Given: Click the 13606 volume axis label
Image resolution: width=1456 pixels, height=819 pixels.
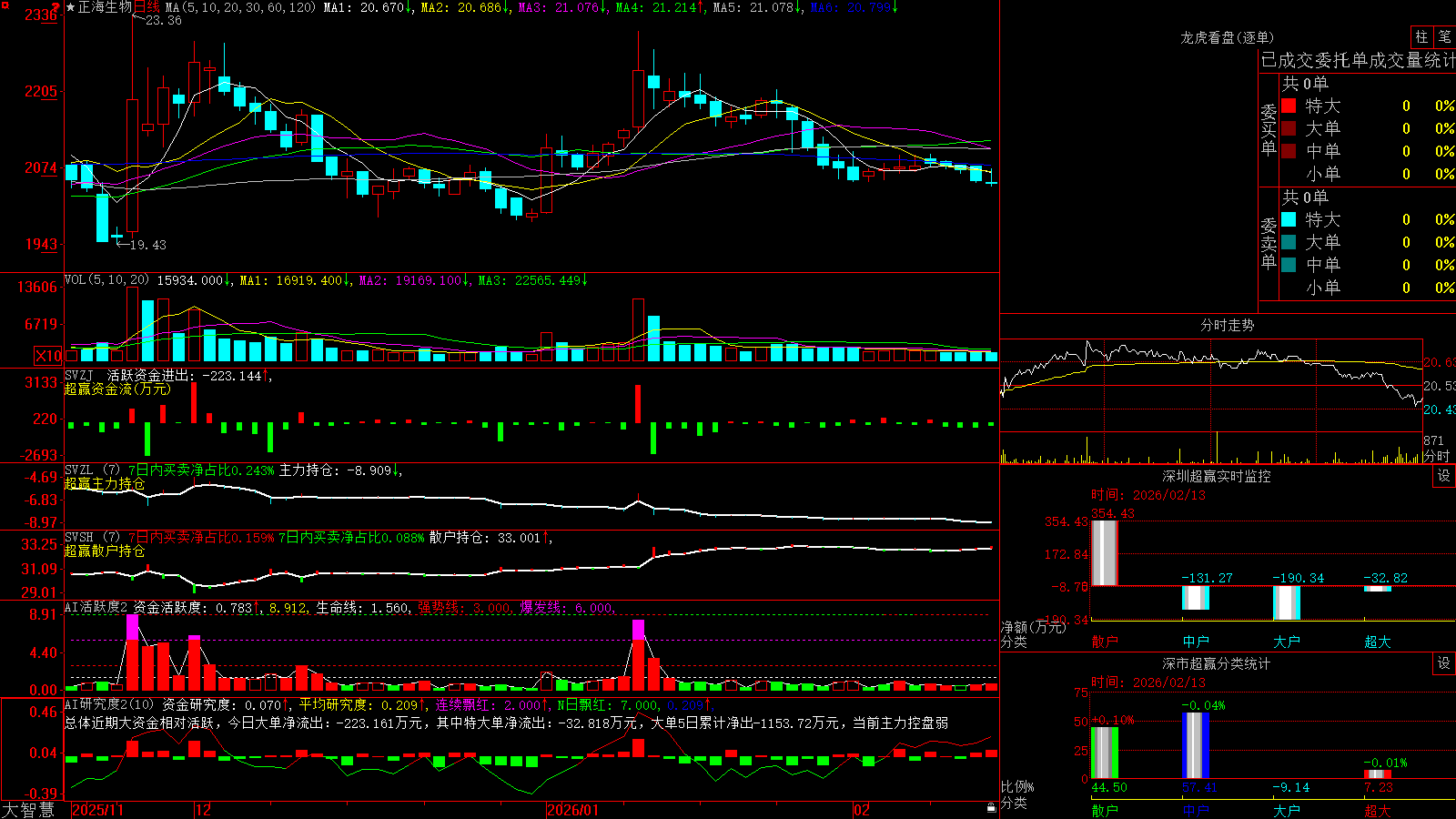Looking at the screenshot, I should coord(37,288).
